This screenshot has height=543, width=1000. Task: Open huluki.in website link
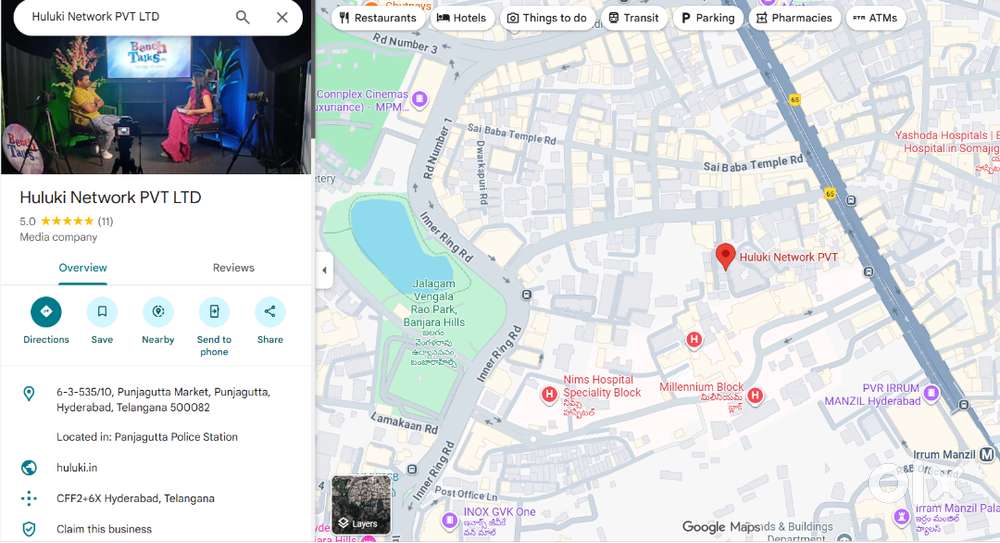click(77, 468)
